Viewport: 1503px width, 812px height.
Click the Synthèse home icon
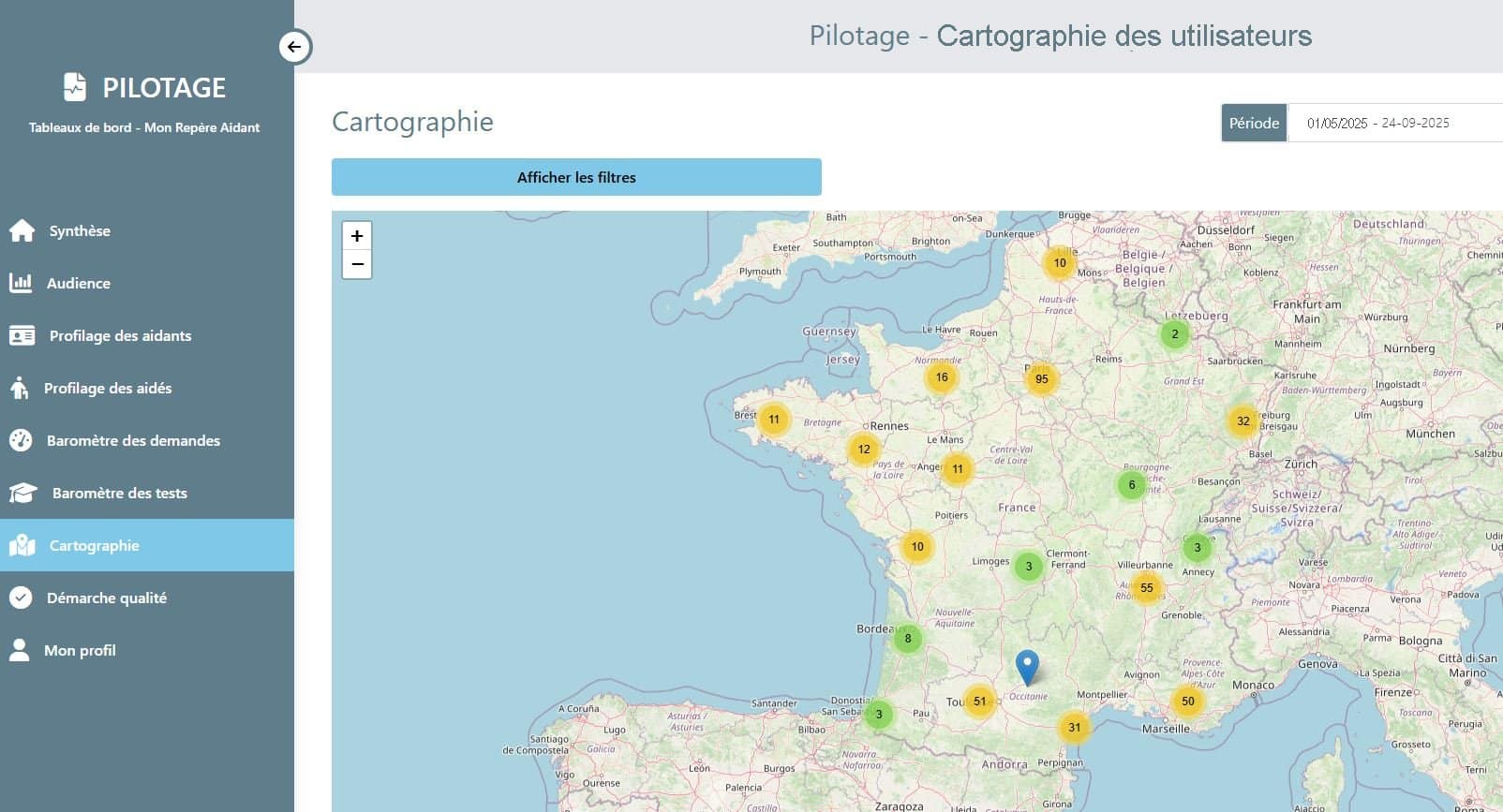tap(22, 230)
